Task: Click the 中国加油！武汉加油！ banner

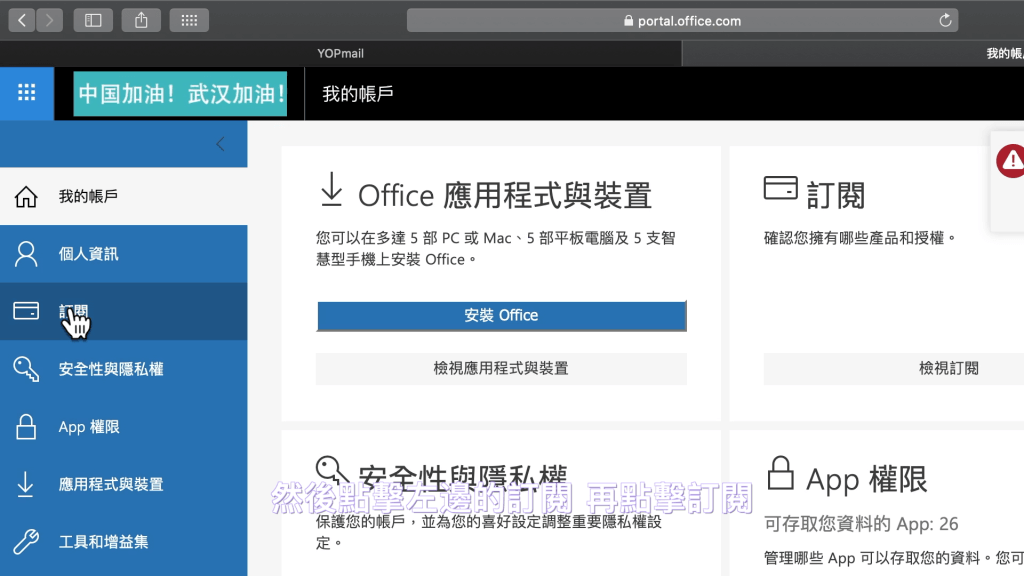Action: 180,94
